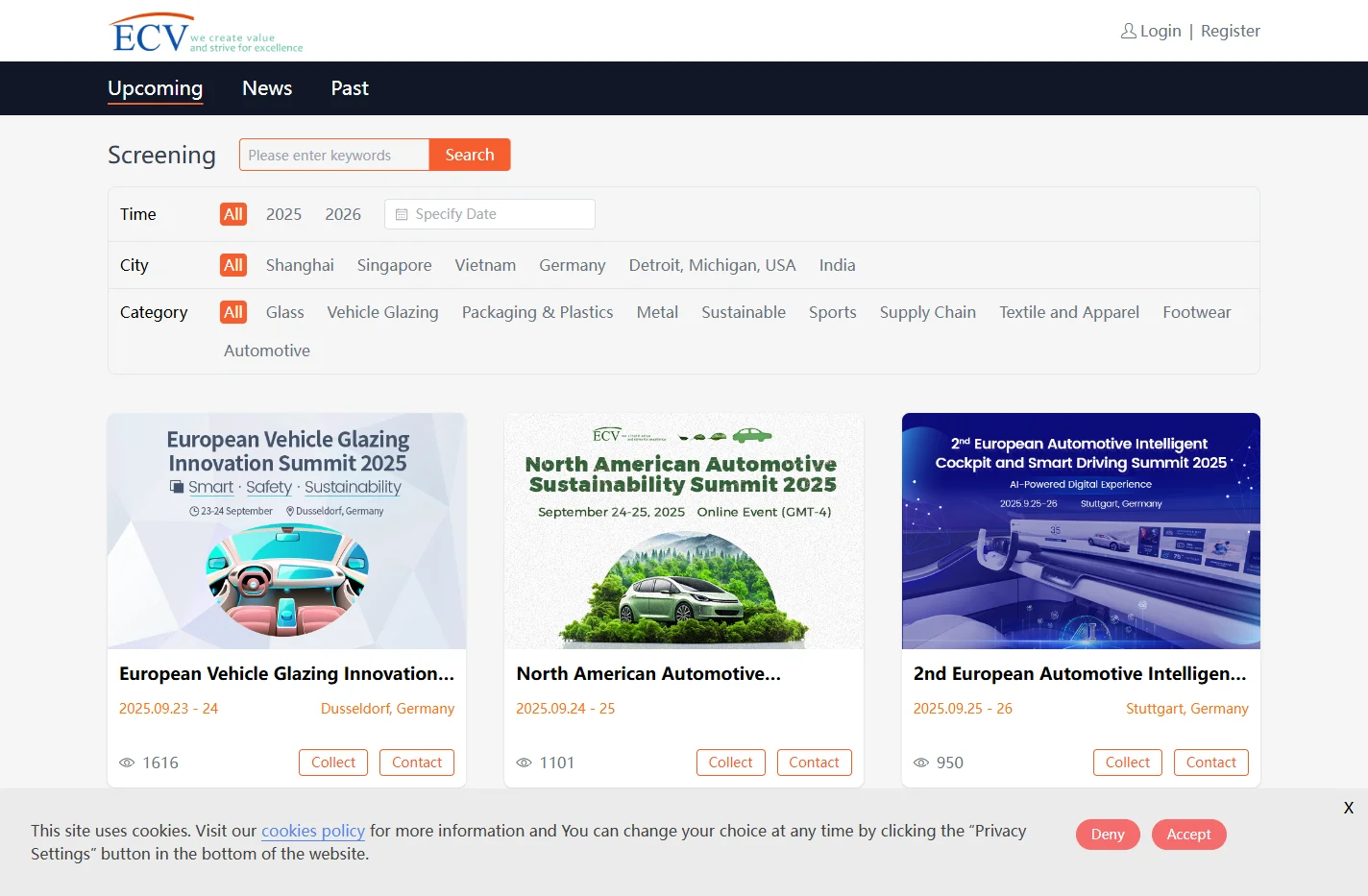Close the cookie banner with X

[x=1349, y=808]
